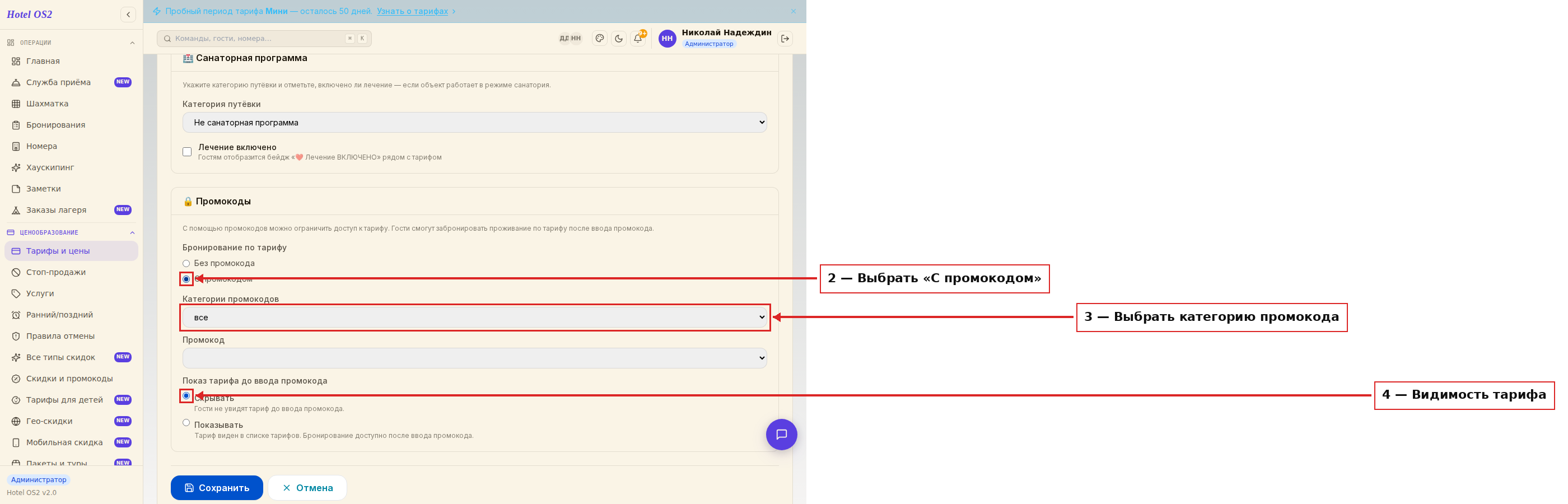Open the Шахматка menu entry

(x=71, y=104)
